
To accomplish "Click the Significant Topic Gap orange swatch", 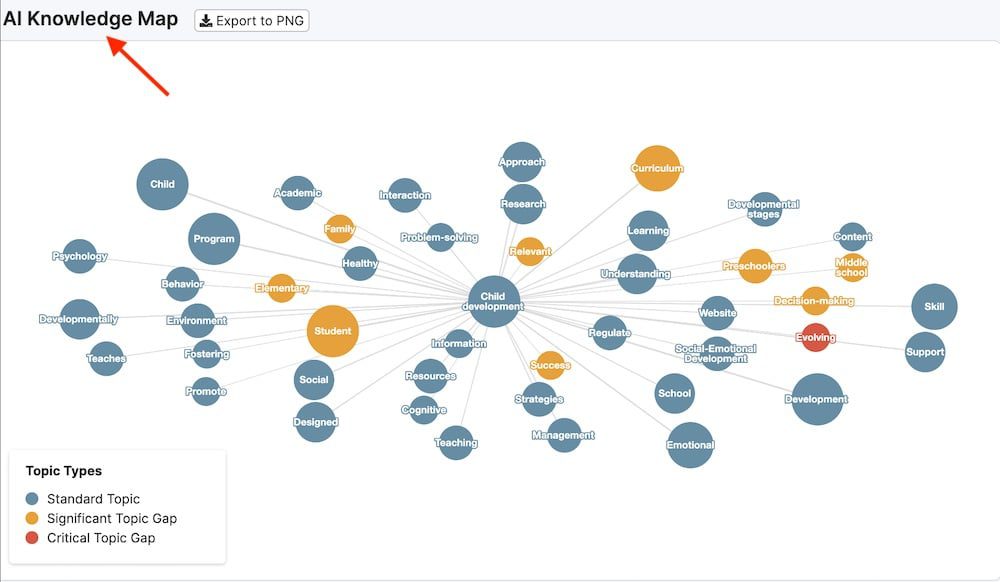I will (x=32, y=518).
